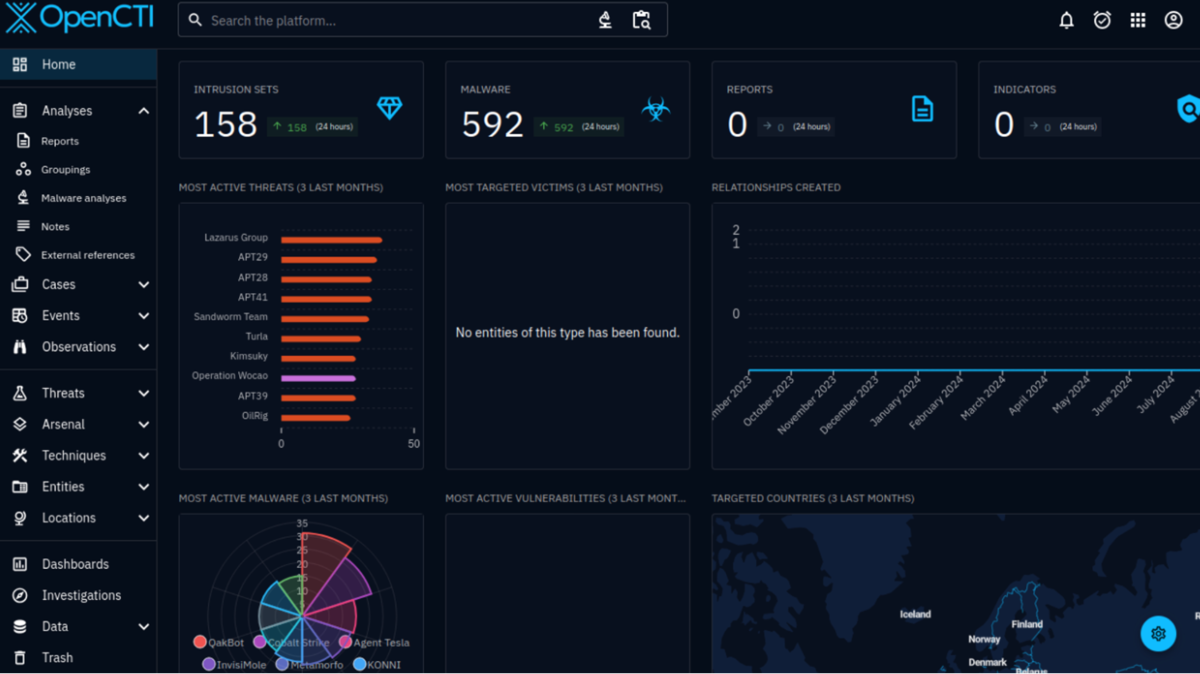
Task: Click the 158 Intrusion Sets count
Action: pos(226,125)
